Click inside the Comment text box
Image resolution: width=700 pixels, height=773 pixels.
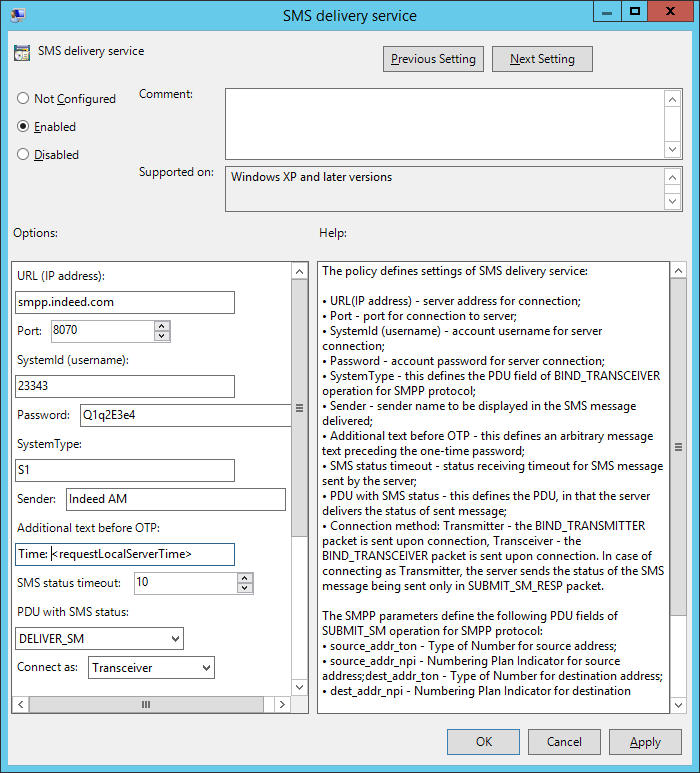point(444,123)
